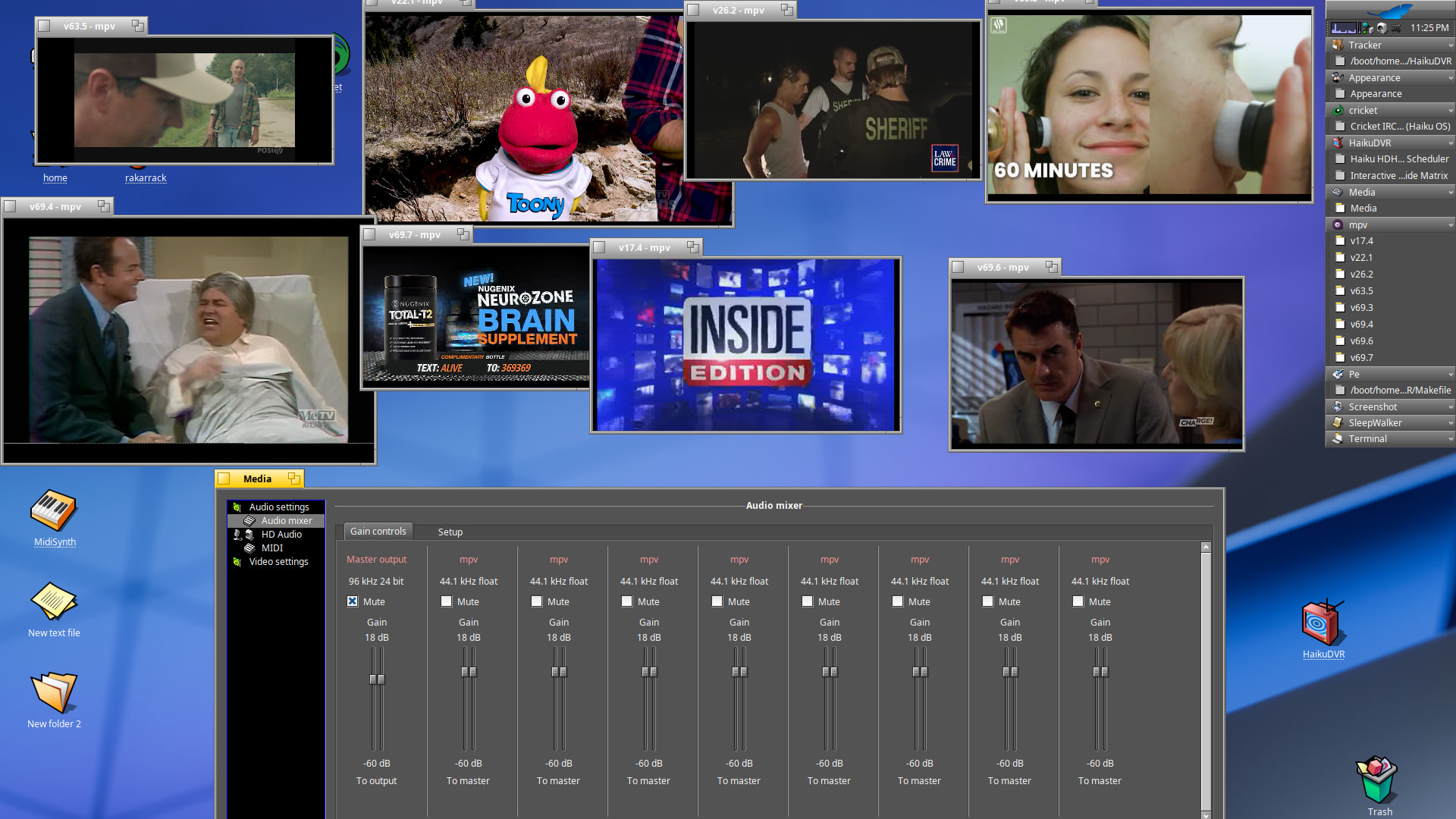Click the HaikuDVR team icon in Deskbar
This screenshot has height=819, width=1456.
(x=1338, y=143)
